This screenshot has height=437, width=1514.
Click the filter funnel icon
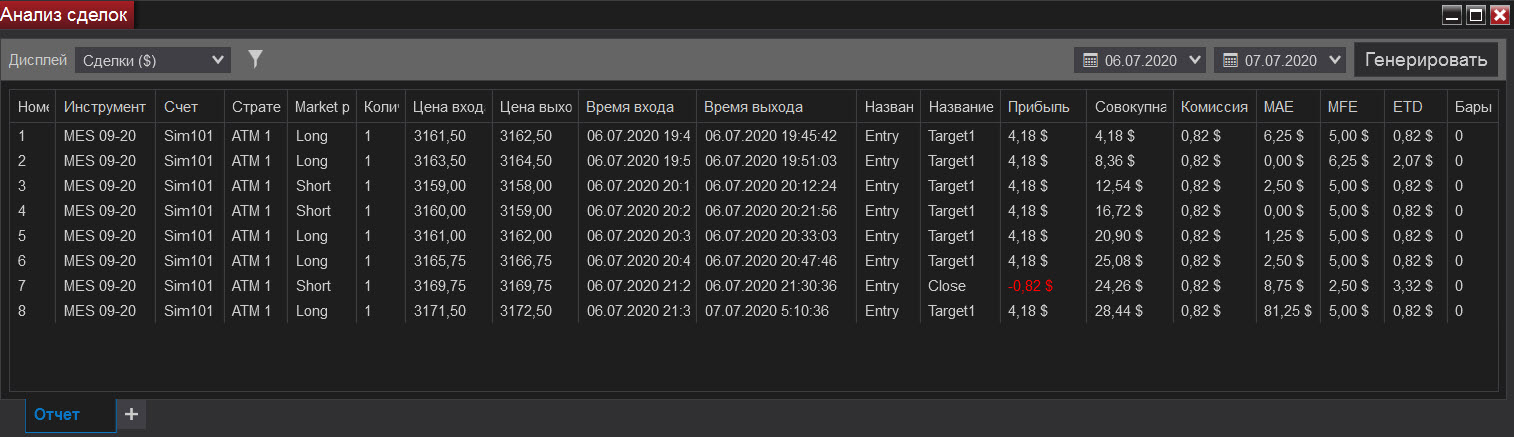coord(255,60)
